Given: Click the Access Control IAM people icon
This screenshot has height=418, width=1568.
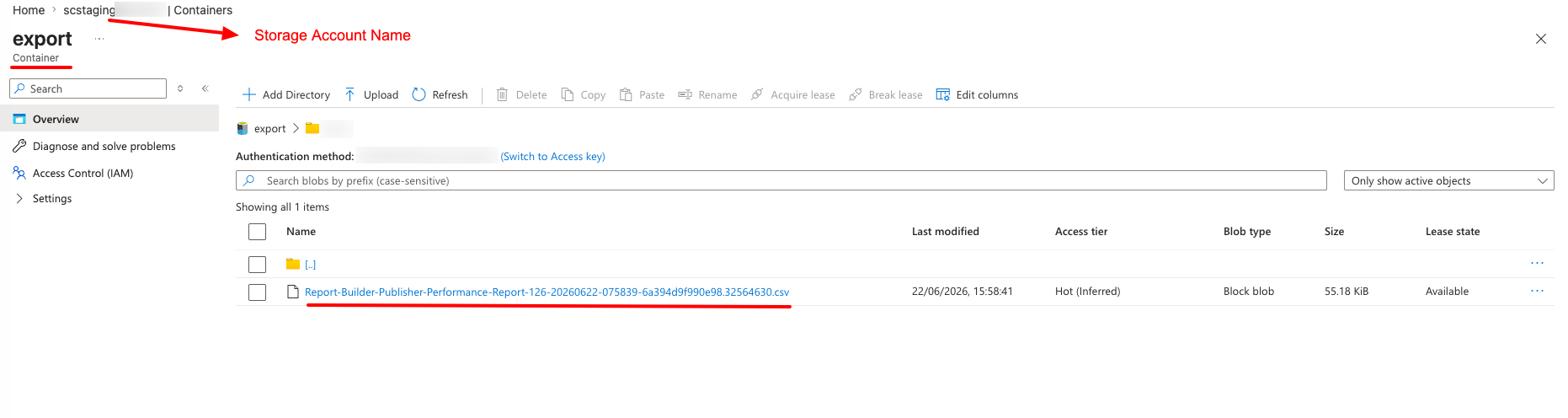Looking at the screenshot, I should (x=19, y=173).
